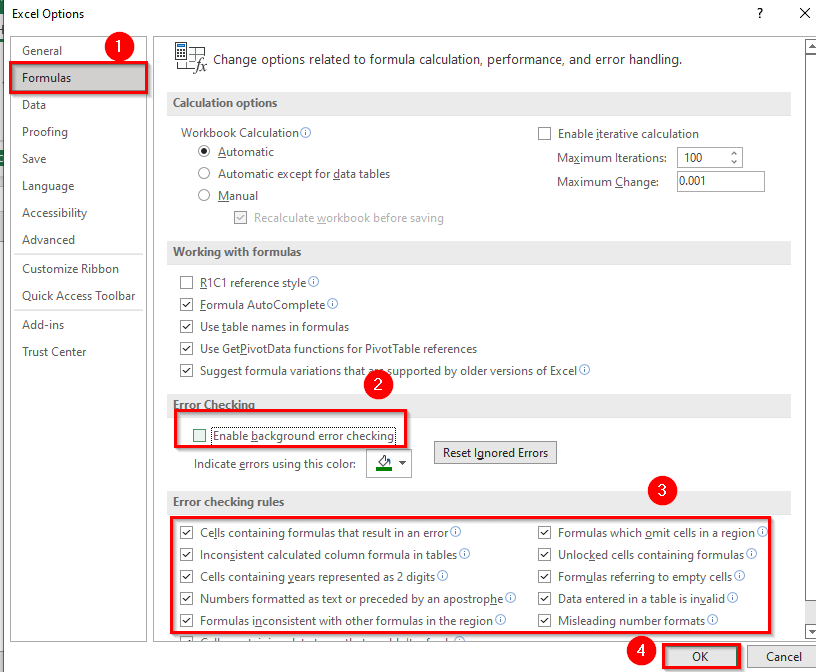This screenshot has height=672, width=816.
Task: Select Automatic except for data tables
Action: click(x=204, y=173)
